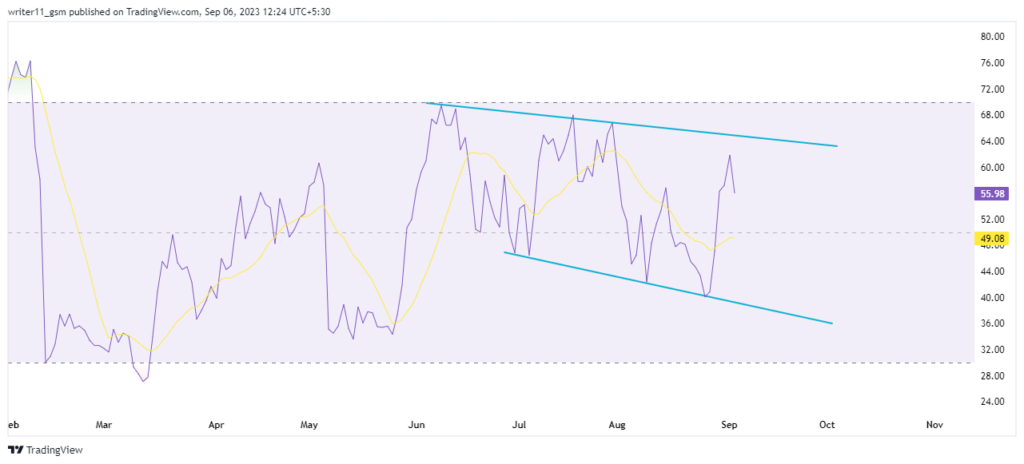Click the 60.00 axis value
1024x464 pixels.
pyautogui.click(x=991, y=167)
